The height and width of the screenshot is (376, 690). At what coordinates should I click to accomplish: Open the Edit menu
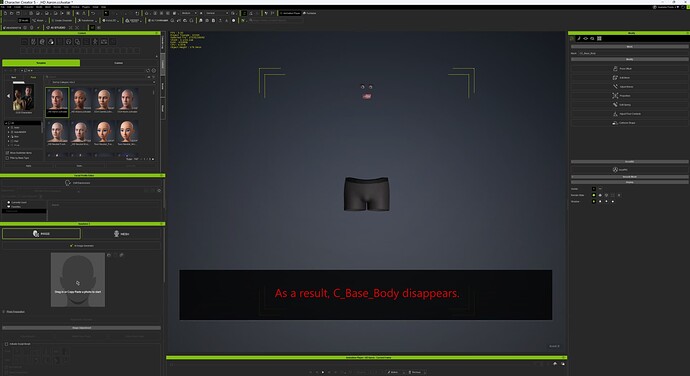pyautogui.click(x=9, y=7)
